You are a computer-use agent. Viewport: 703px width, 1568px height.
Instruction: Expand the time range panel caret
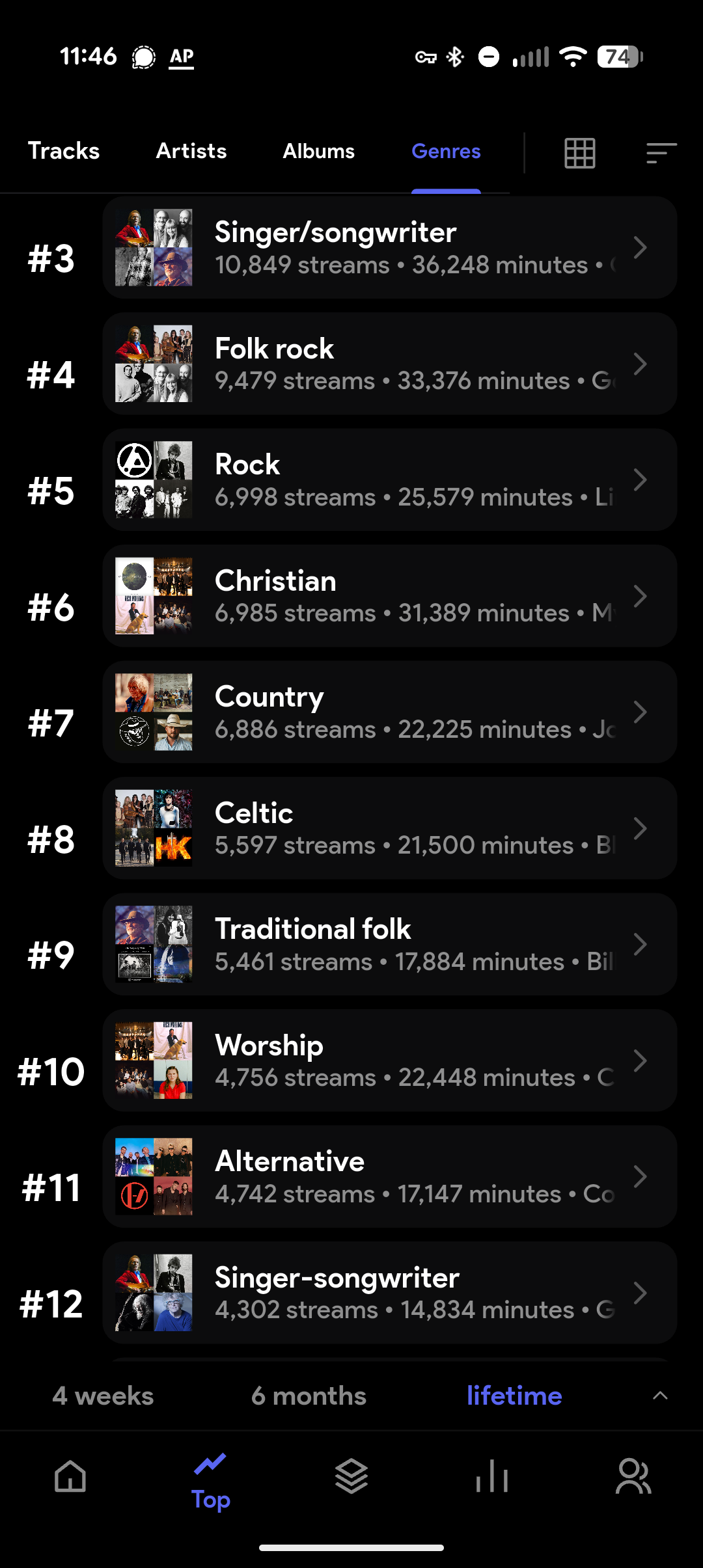(660, 1396)
